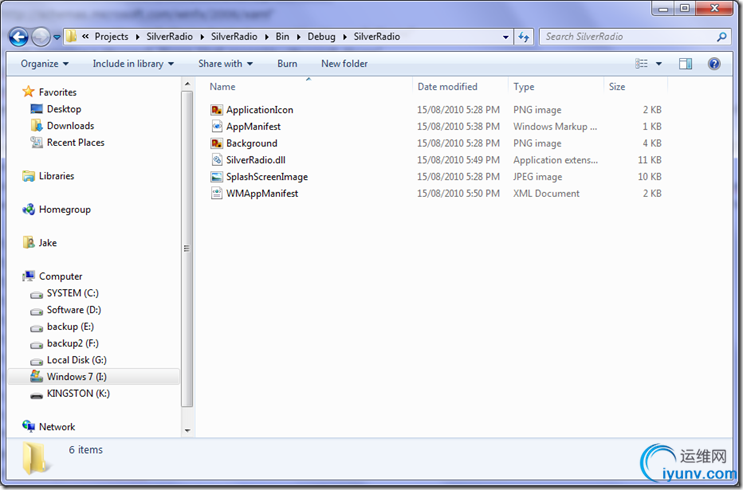The height and width of the screenshot is (490, 743).
Task: Click the Favorites star icon
Action: pos(28,91)
